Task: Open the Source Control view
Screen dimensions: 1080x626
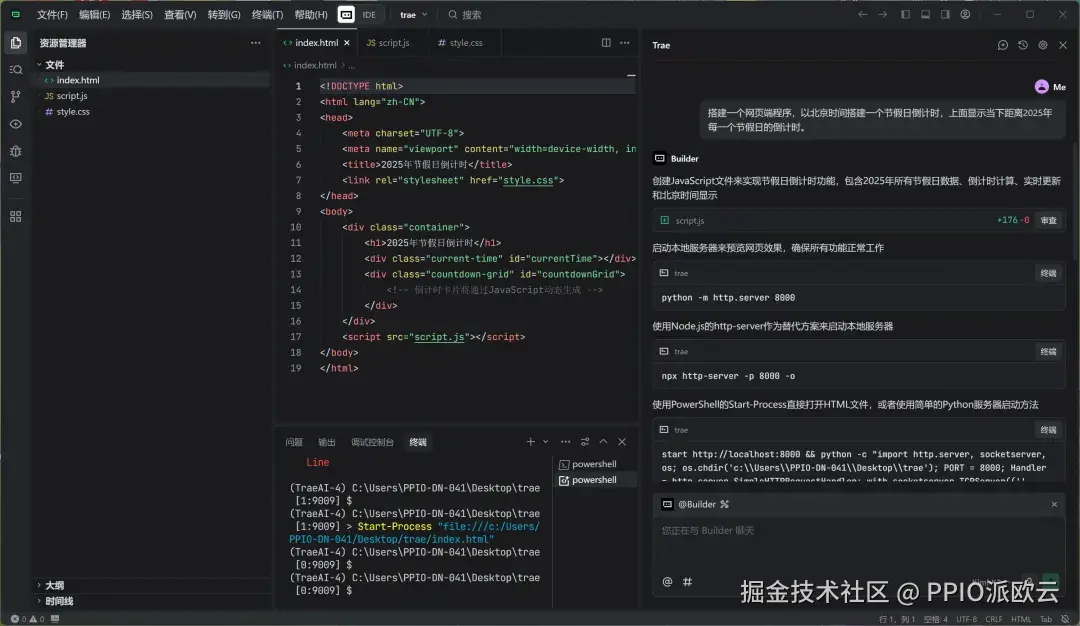Action: click(15, 97)
